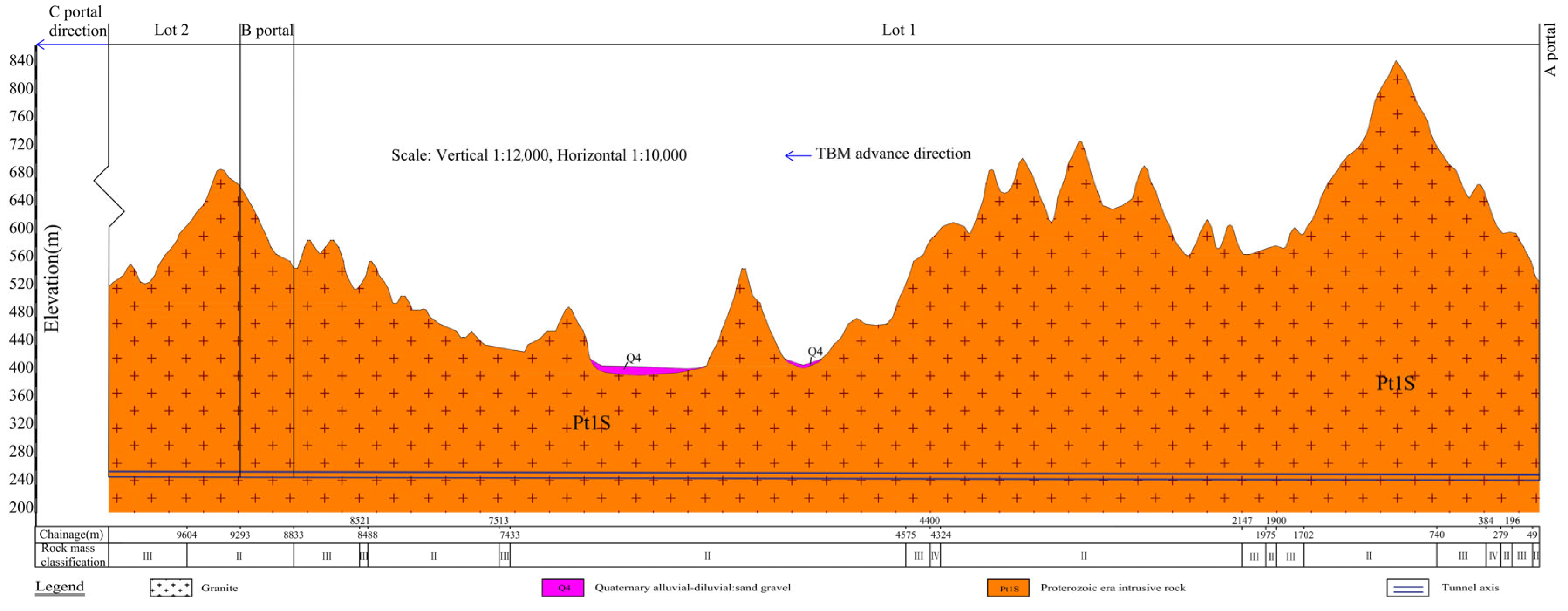Click the Granite legend pattern swatch
Viewport: 1568px width, 611px height.
coord(171,588)
